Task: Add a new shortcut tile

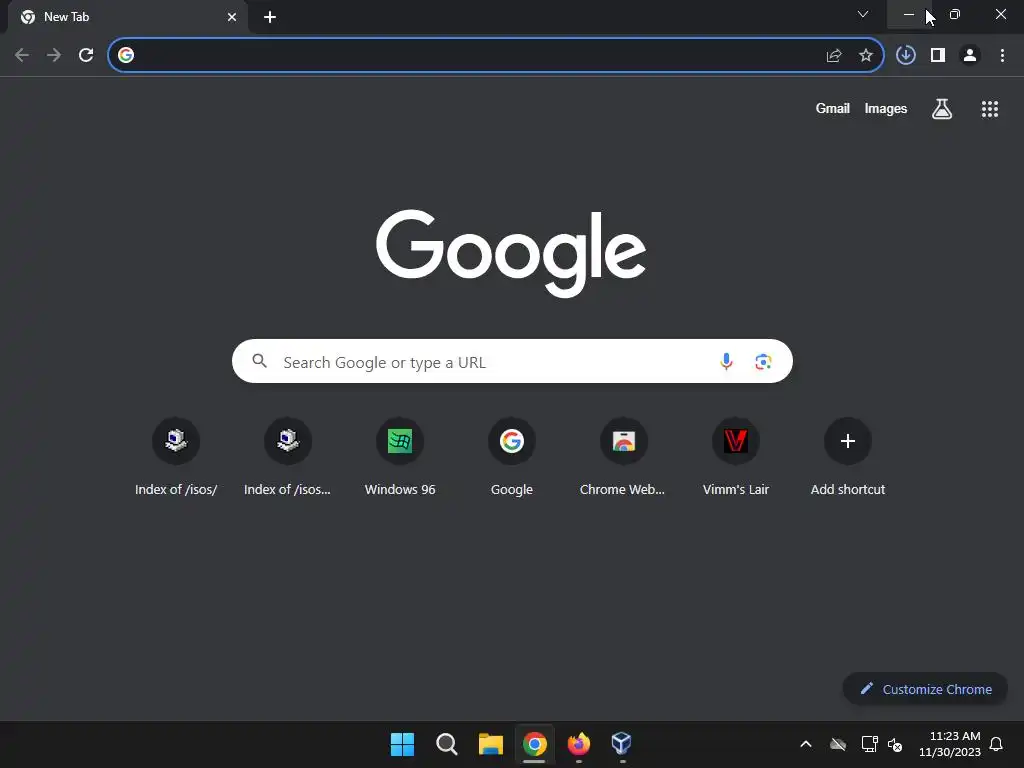Action: click(848, 458)
